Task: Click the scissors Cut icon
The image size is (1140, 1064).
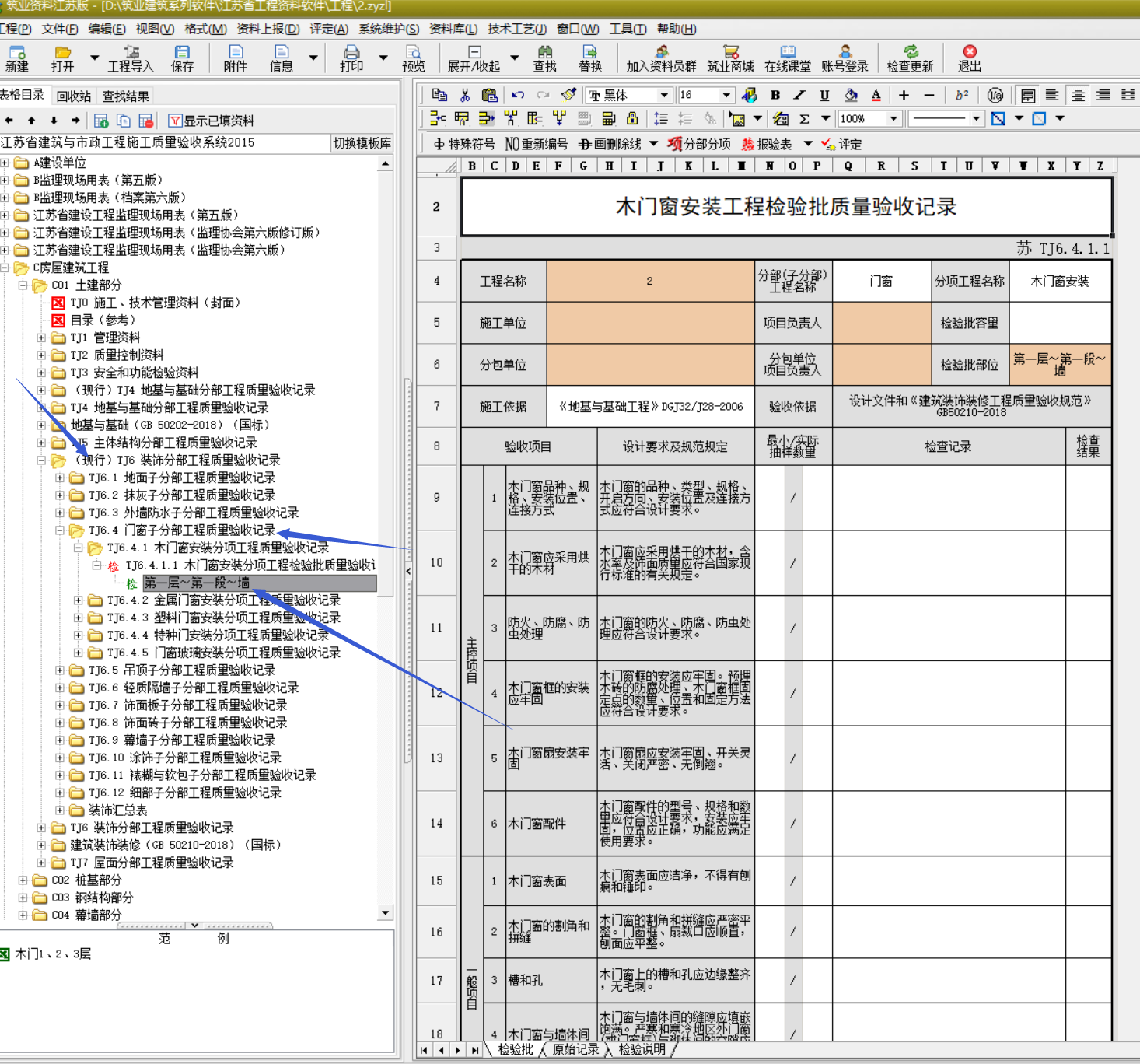Action: point(465,95)
